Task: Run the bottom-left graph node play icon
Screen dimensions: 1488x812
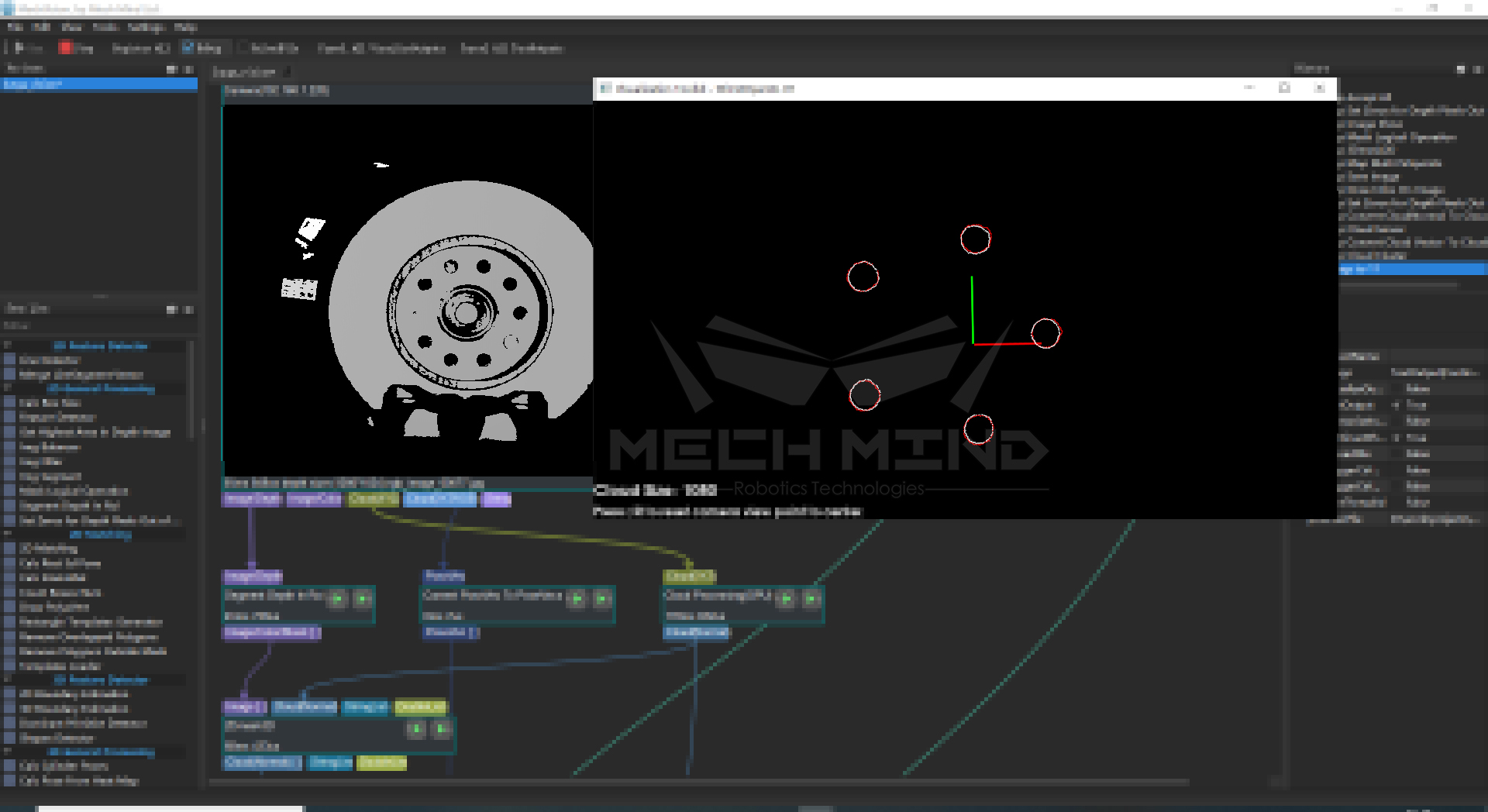Action: point(417,729)
